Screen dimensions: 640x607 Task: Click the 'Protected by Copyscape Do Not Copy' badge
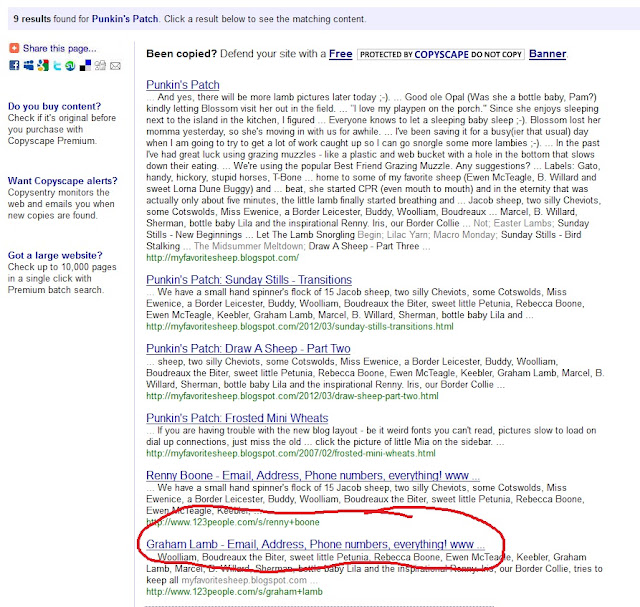point(441,54)
